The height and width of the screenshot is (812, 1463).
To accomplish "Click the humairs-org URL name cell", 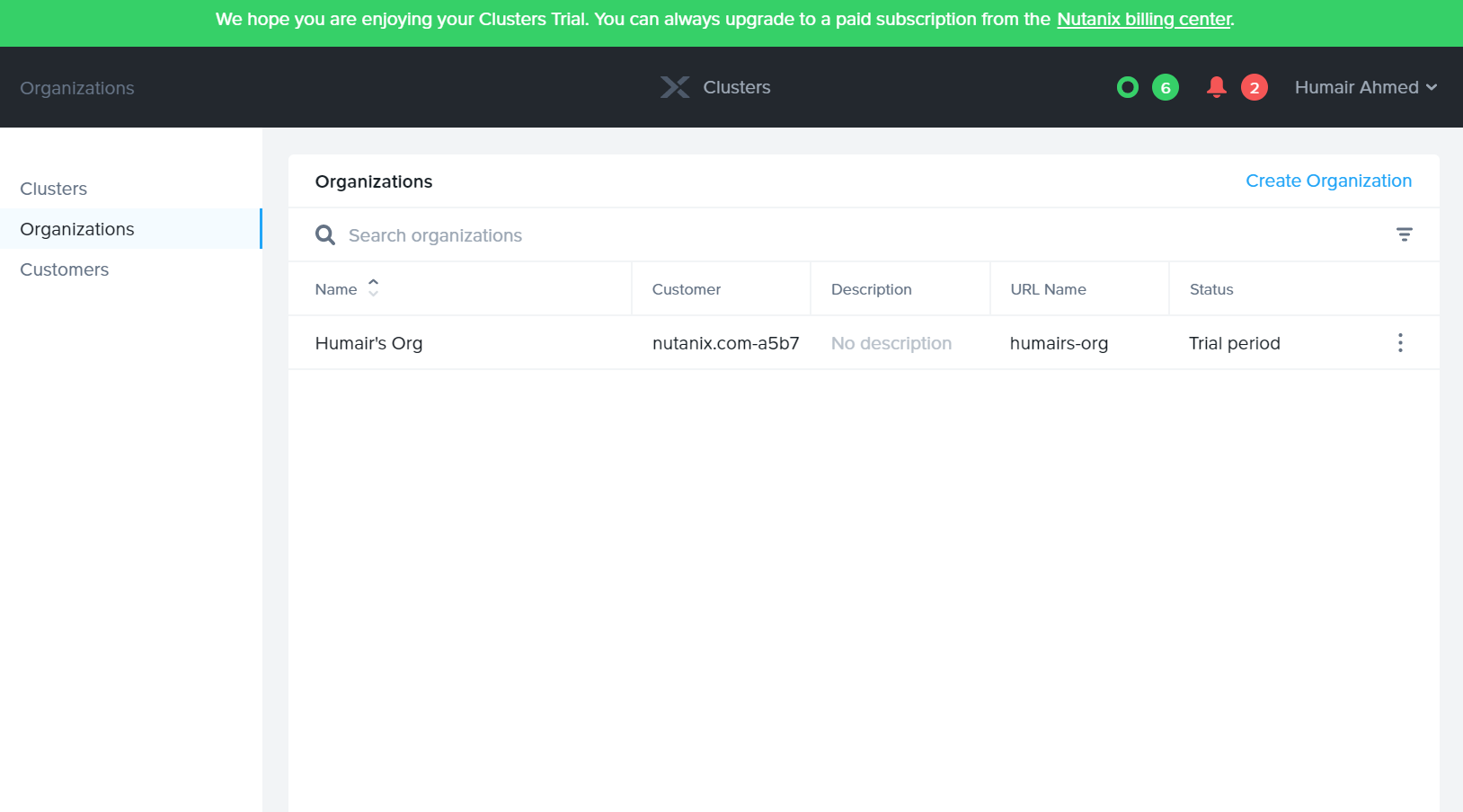I will point(1059,343).
